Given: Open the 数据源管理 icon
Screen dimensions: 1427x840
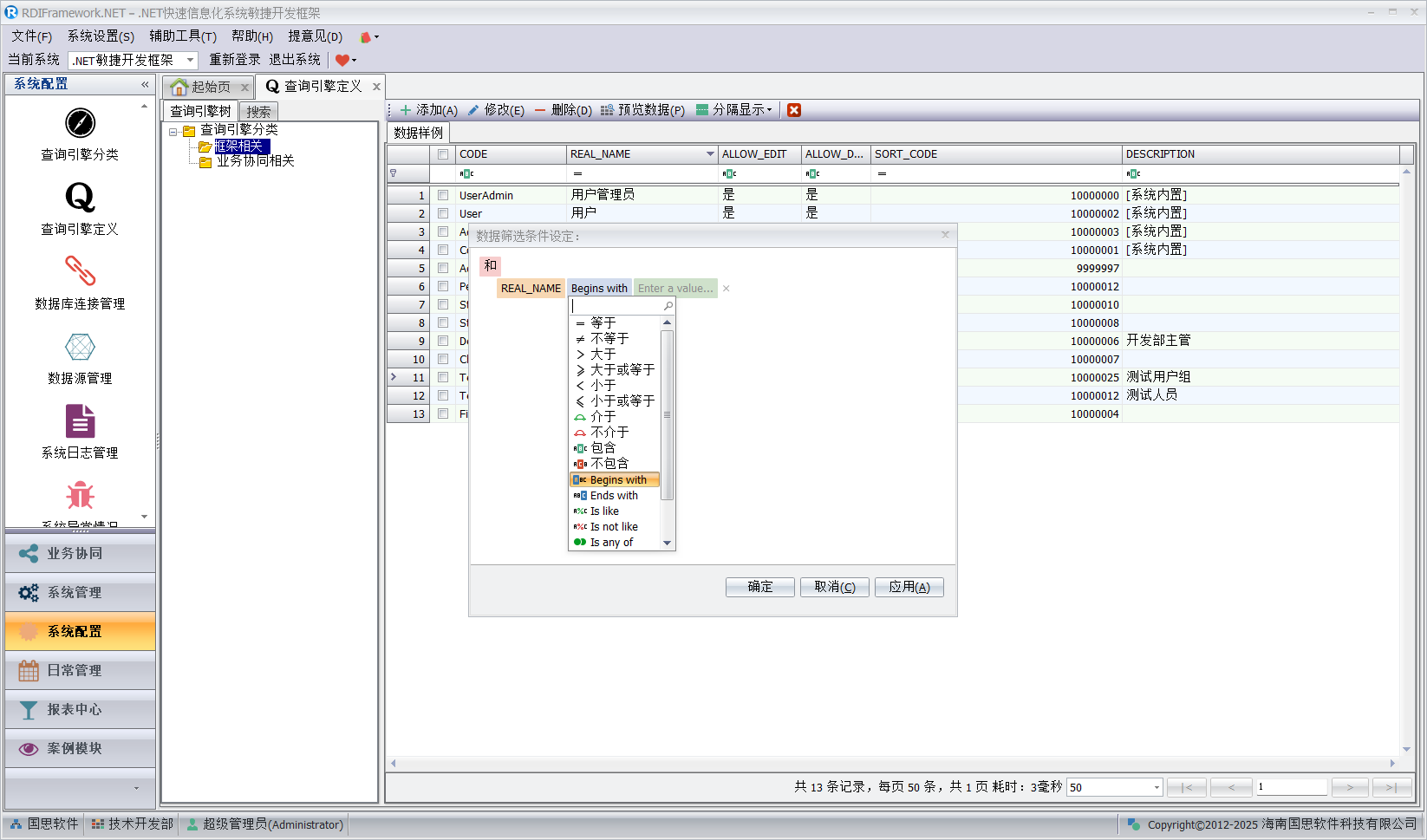Looking at the screenshot, I should 80,347.
